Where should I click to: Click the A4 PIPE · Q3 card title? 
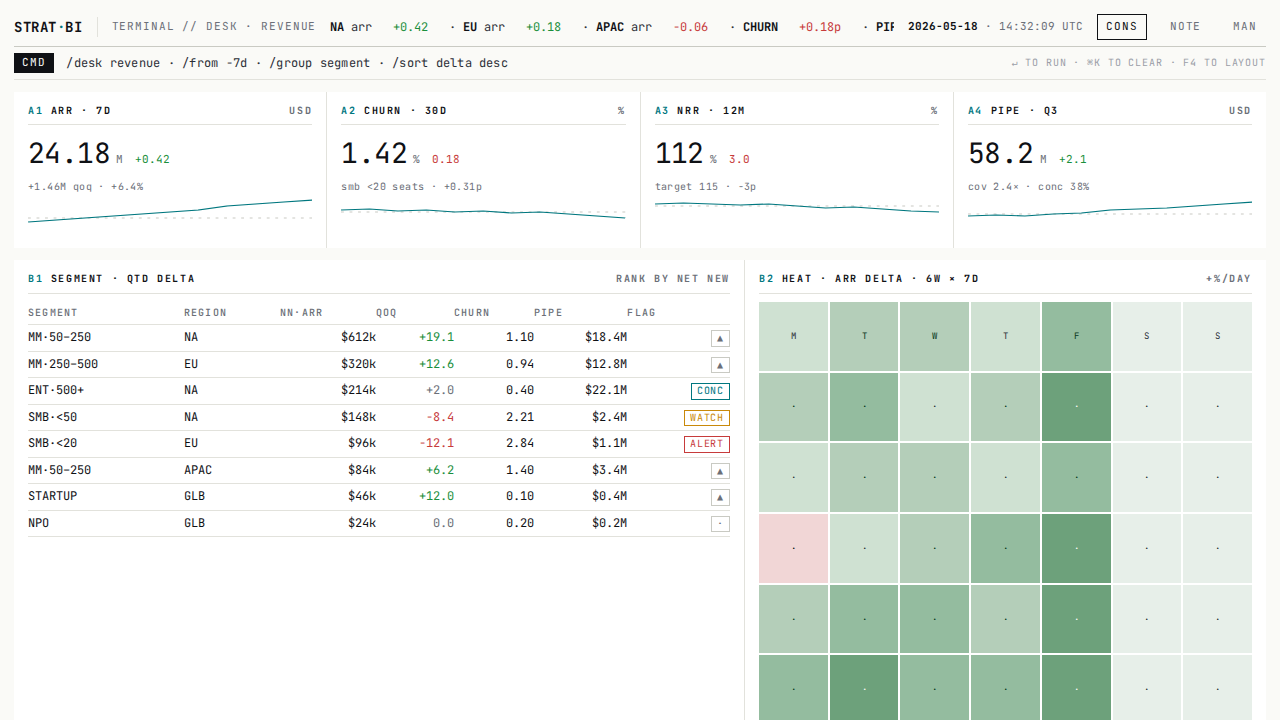coord(1013,111)
